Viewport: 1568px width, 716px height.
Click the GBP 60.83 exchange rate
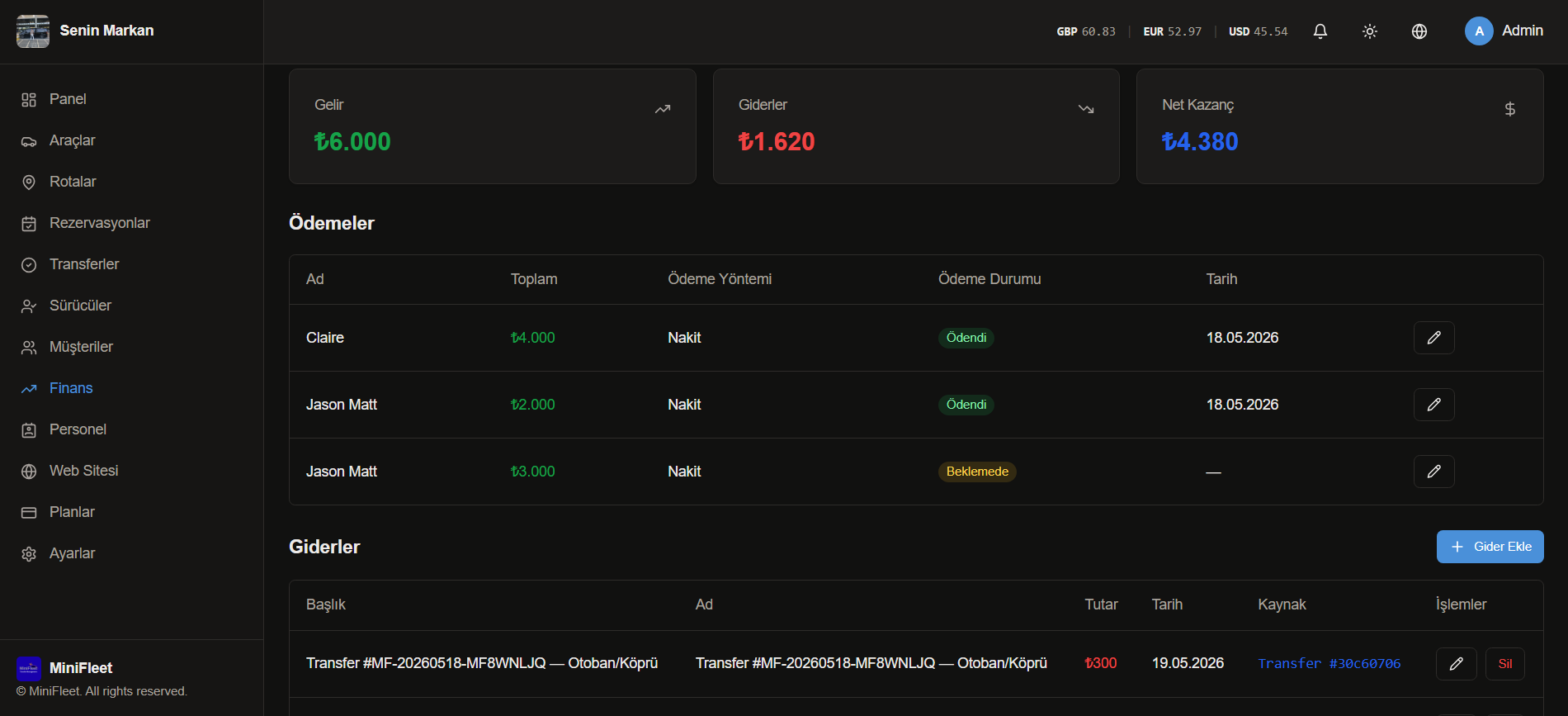tap(1086, 31)
